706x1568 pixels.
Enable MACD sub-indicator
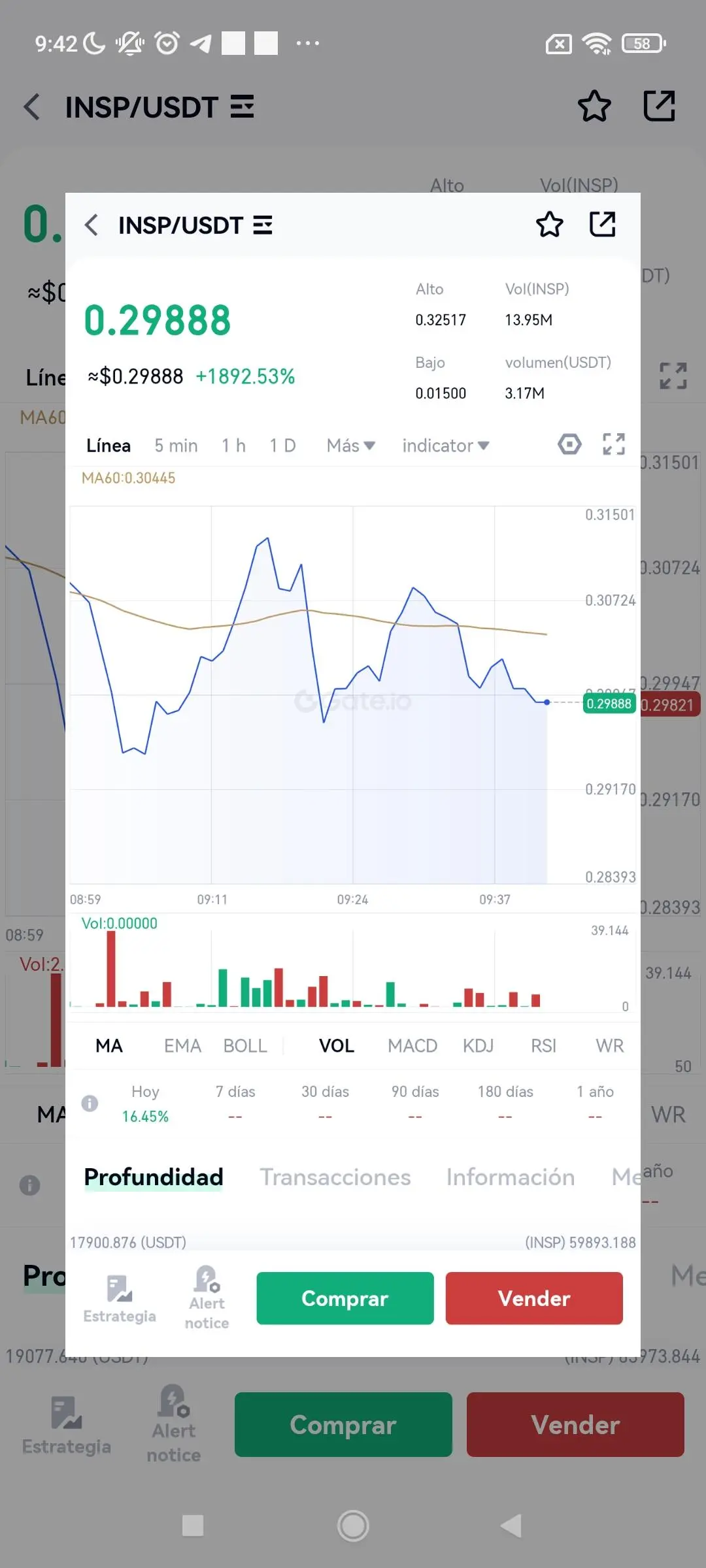(x=412, y=1046)
